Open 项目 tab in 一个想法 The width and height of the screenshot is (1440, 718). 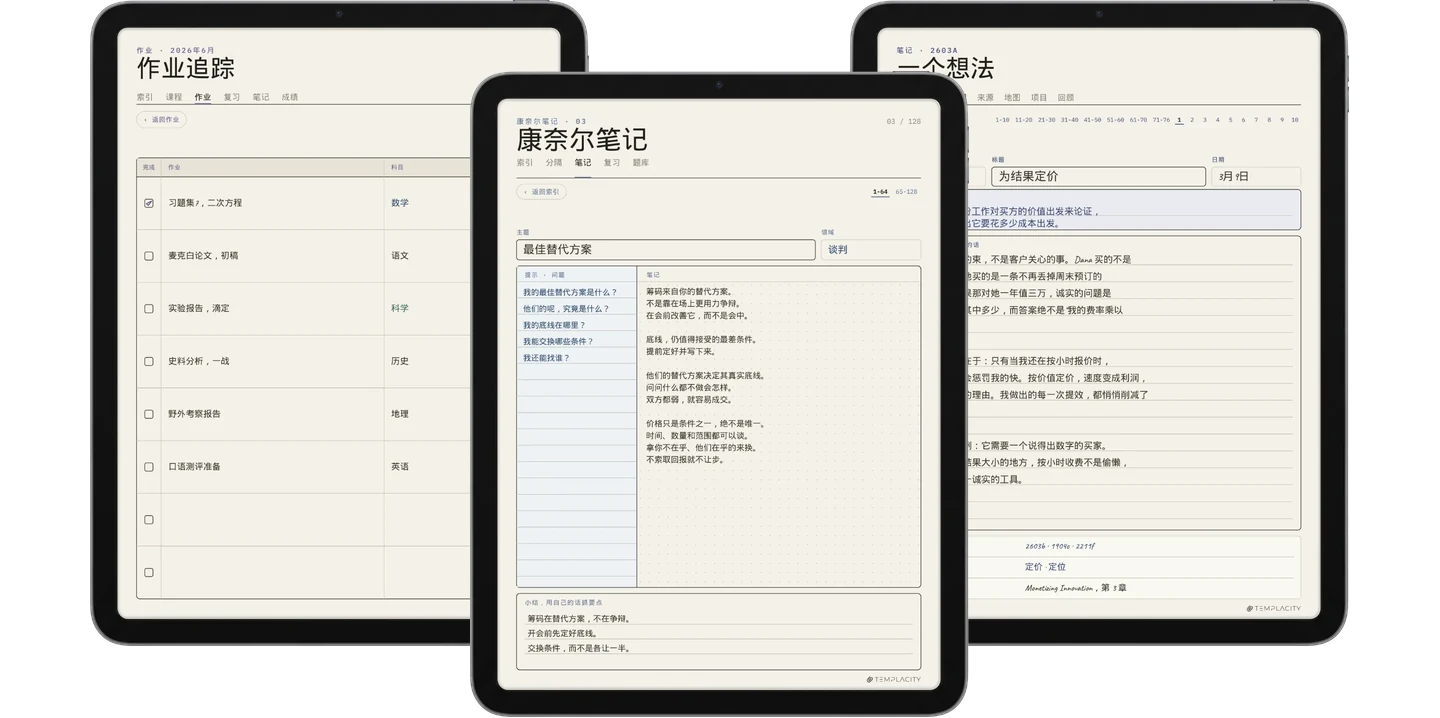pyautogui.click(x=1039, y=98)
